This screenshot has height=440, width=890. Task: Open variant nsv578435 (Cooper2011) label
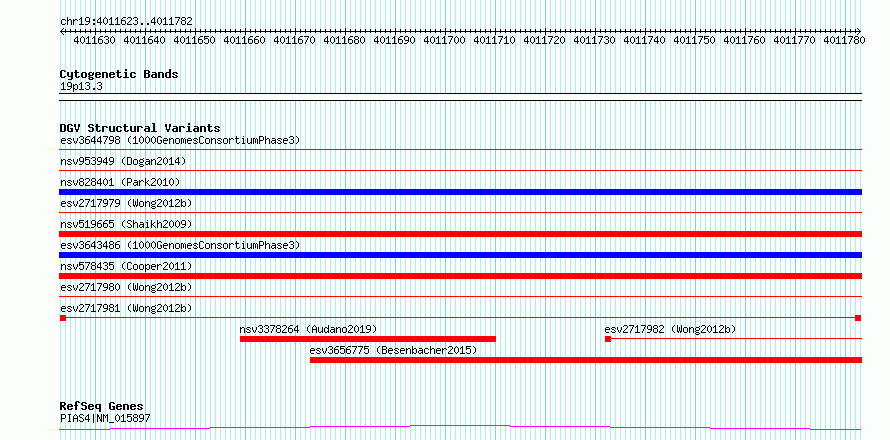(x=126, y=266)
